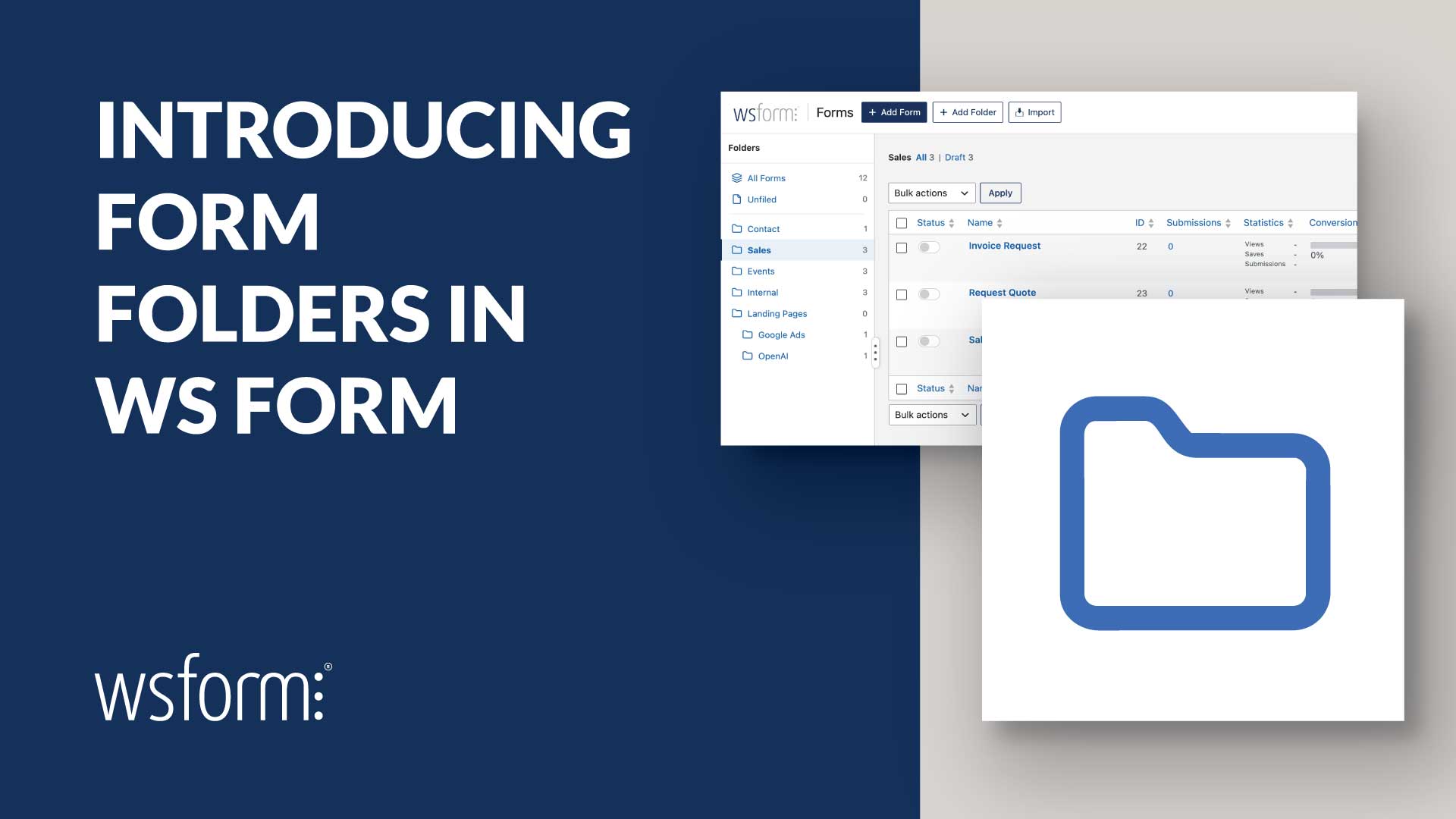Viewport: 1456px width, 819px height.
Task: Click the Unfiled document icon
Action: click(x=736, y=199)
